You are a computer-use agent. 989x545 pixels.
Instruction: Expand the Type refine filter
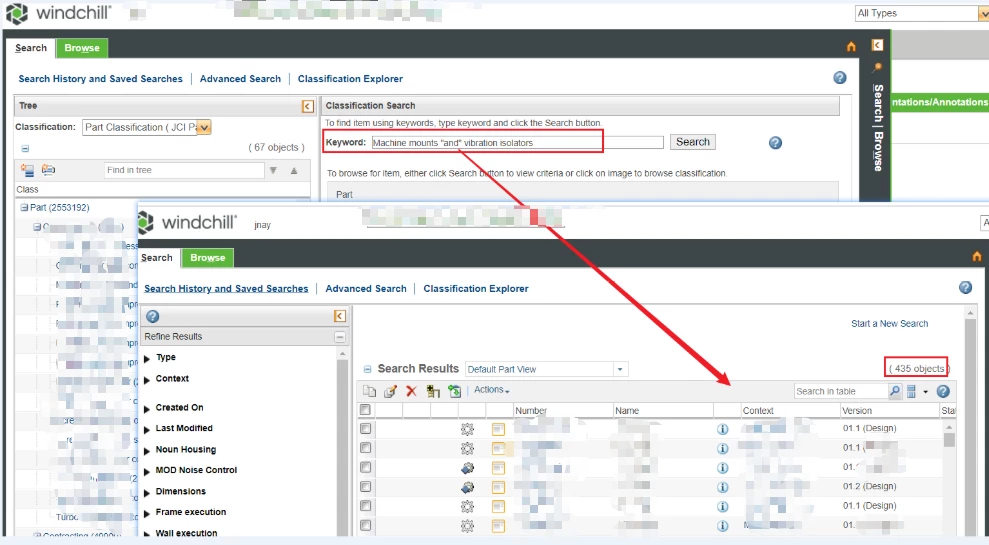click(x=147, y=358)
